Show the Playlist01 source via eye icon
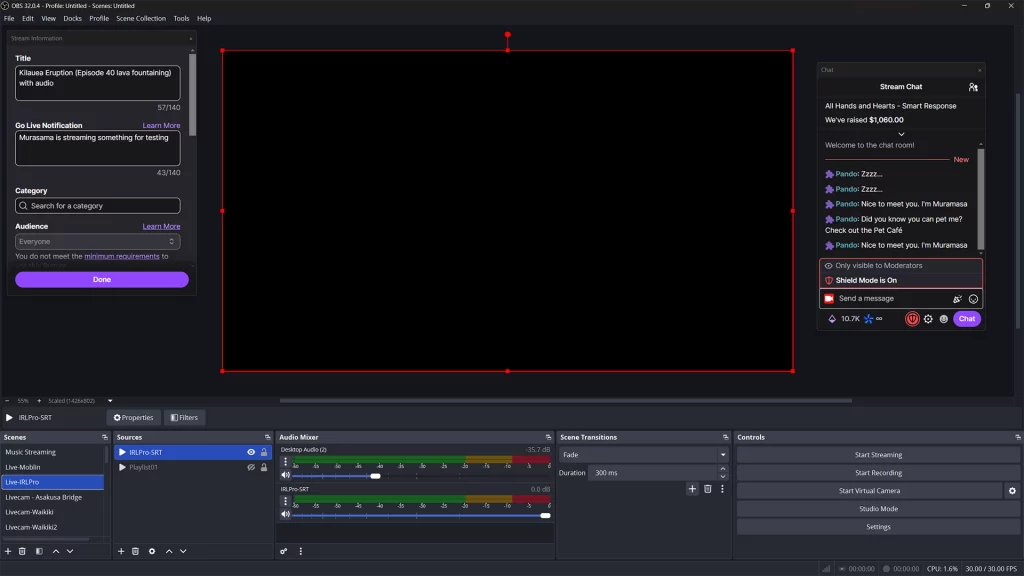Viewport: 1024px width, 576px height. (x=251, y=467)
